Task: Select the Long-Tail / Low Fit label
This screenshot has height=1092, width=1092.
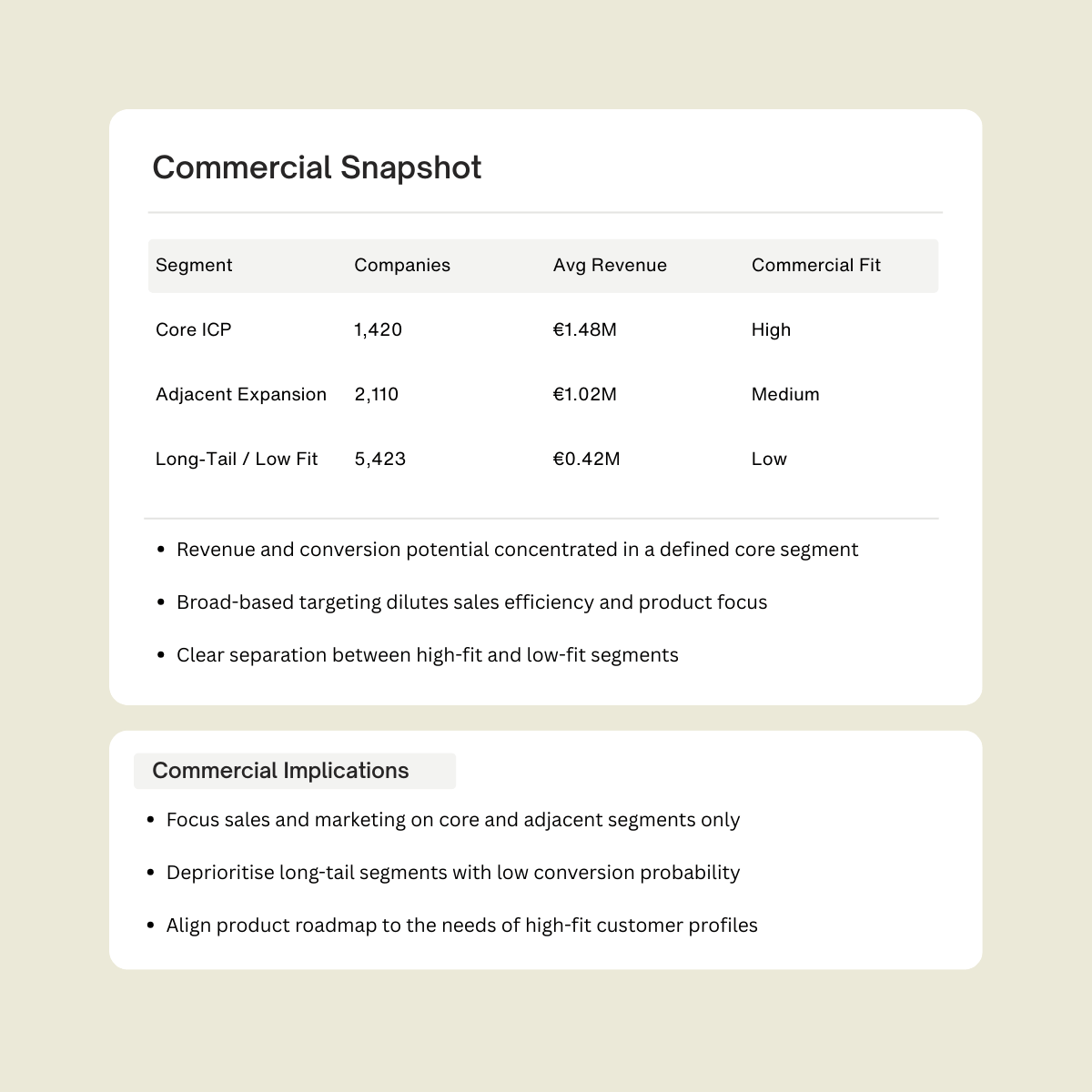Action: pyautogui.click(x=237, y=459)
